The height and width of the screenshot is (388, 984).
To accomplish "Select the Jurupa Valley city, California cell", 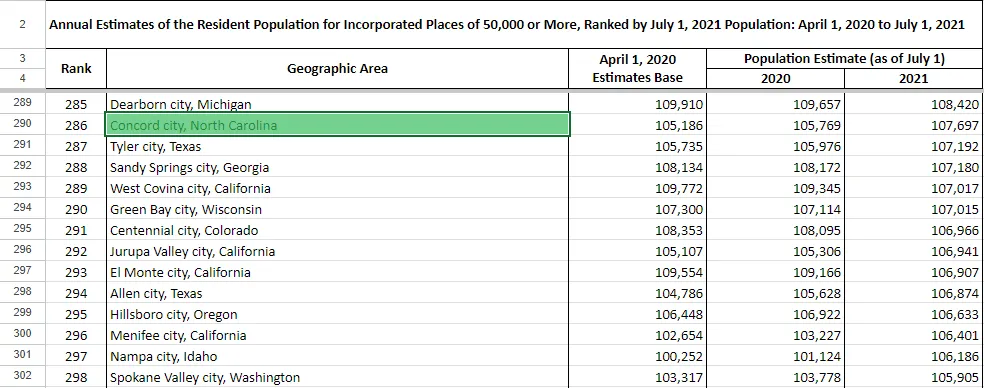I will [338, 251].
